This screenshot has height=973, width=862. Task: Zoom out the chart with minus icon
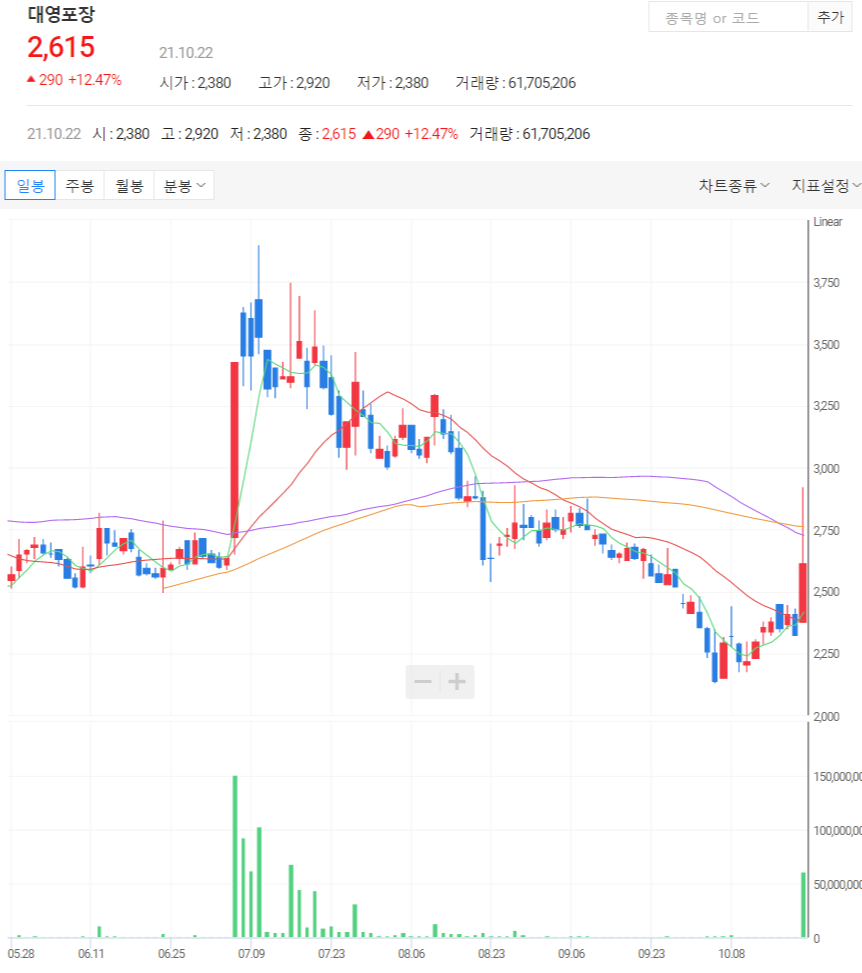[x=423, y=682]
